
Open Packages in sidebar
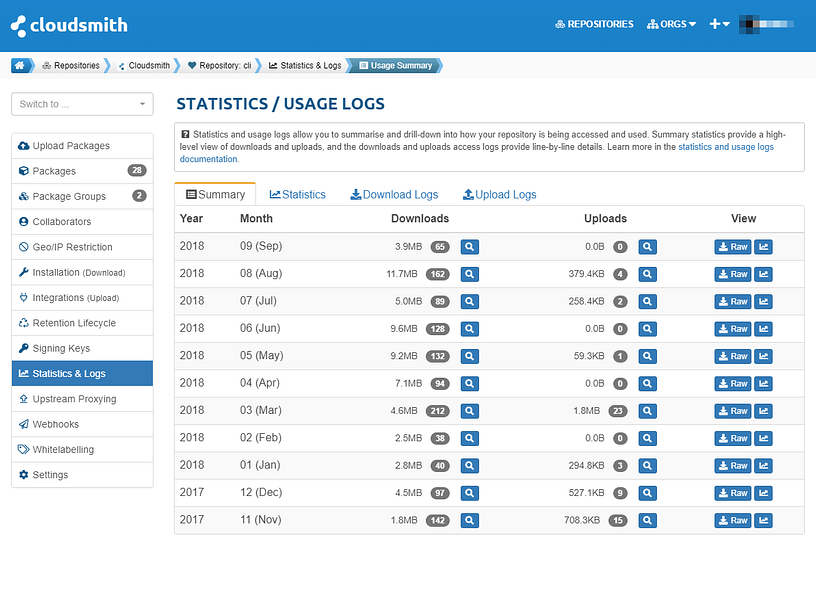point(82,171)
